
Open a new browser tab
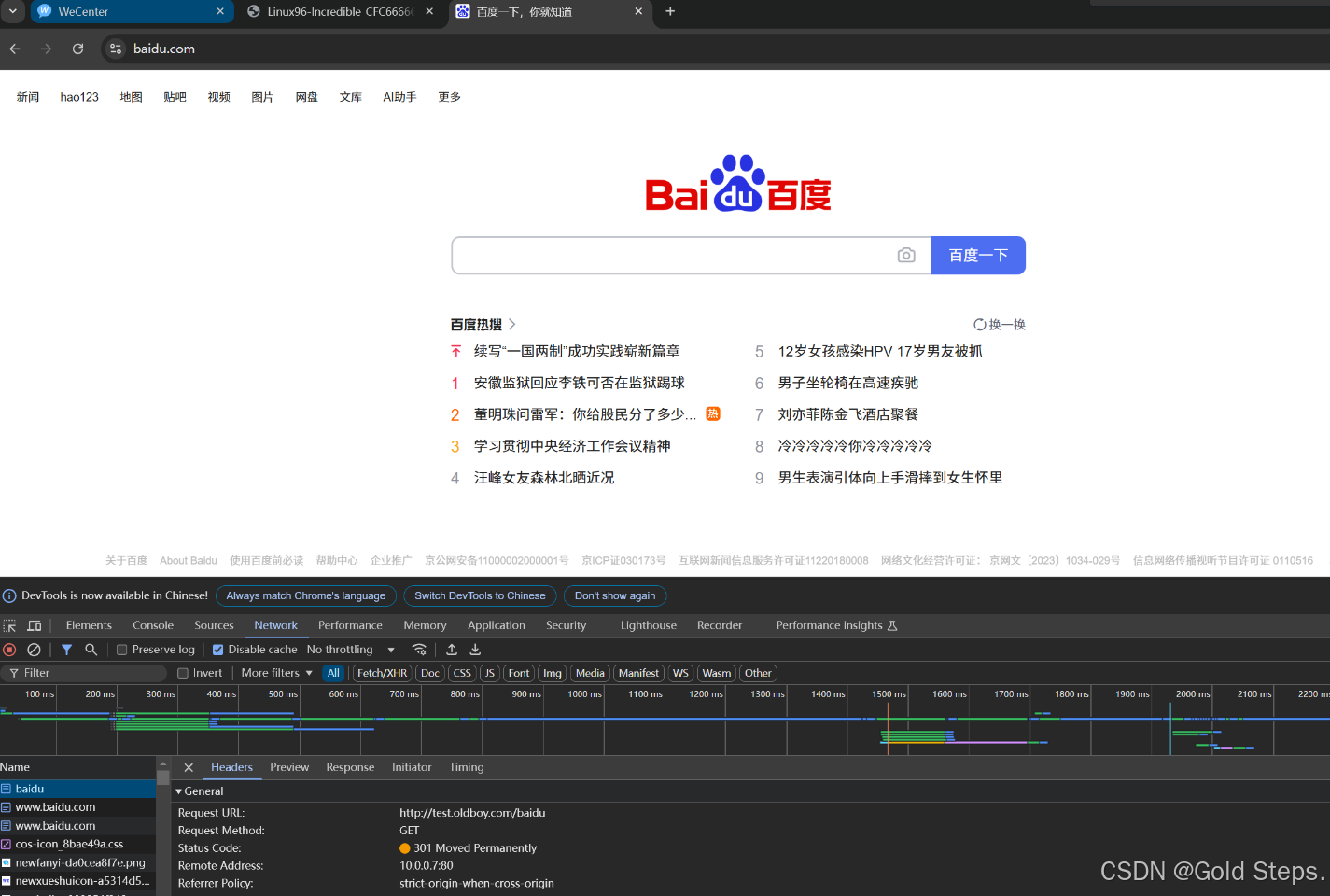[670, 11]
